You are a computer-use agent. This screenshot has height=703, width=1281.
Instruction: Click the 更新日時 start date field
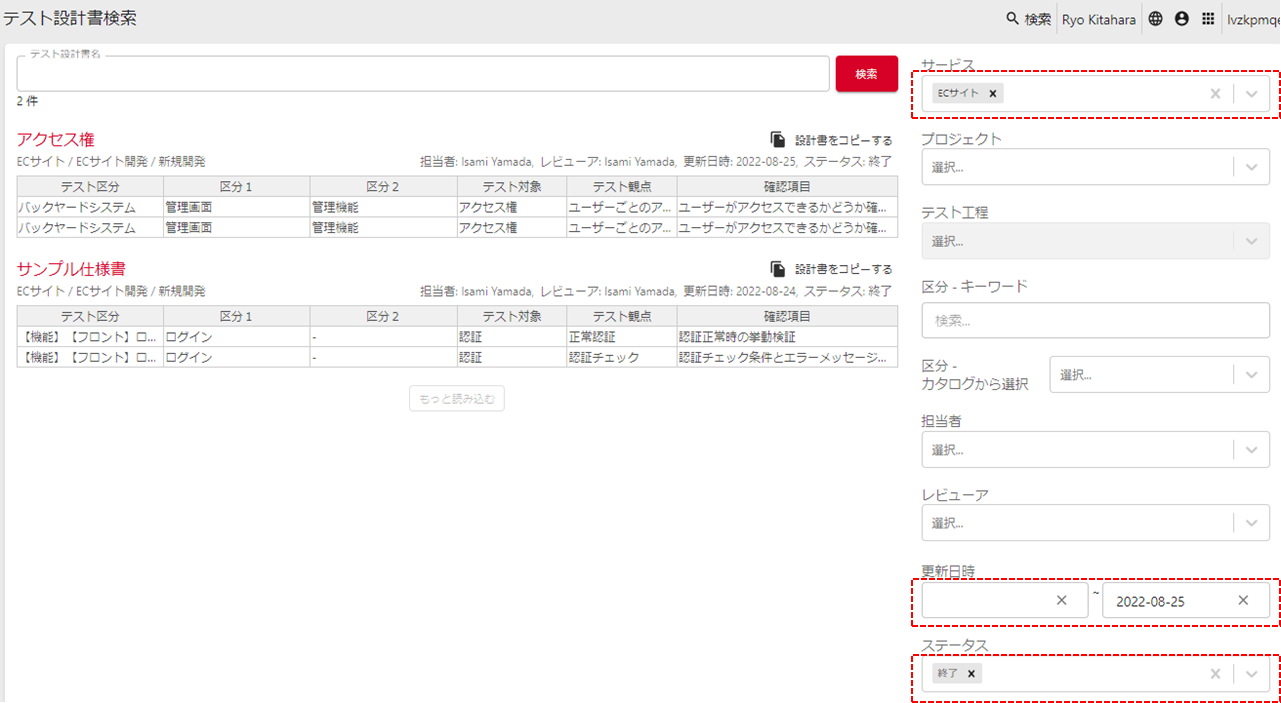[x=1004, y=600]
